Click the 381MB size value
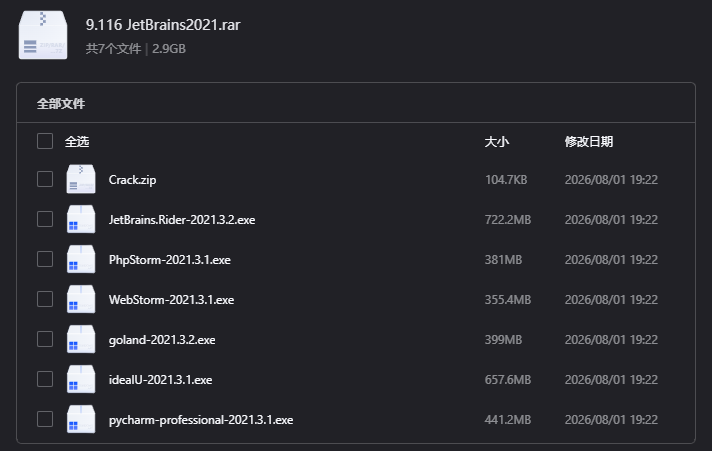712x451 pixels. (503, 260)
